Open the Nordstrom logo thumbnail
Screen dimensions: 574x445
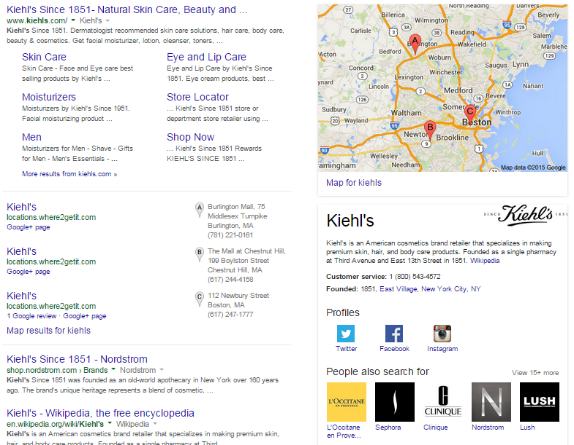pyautogui.click(x=491, y=402)
